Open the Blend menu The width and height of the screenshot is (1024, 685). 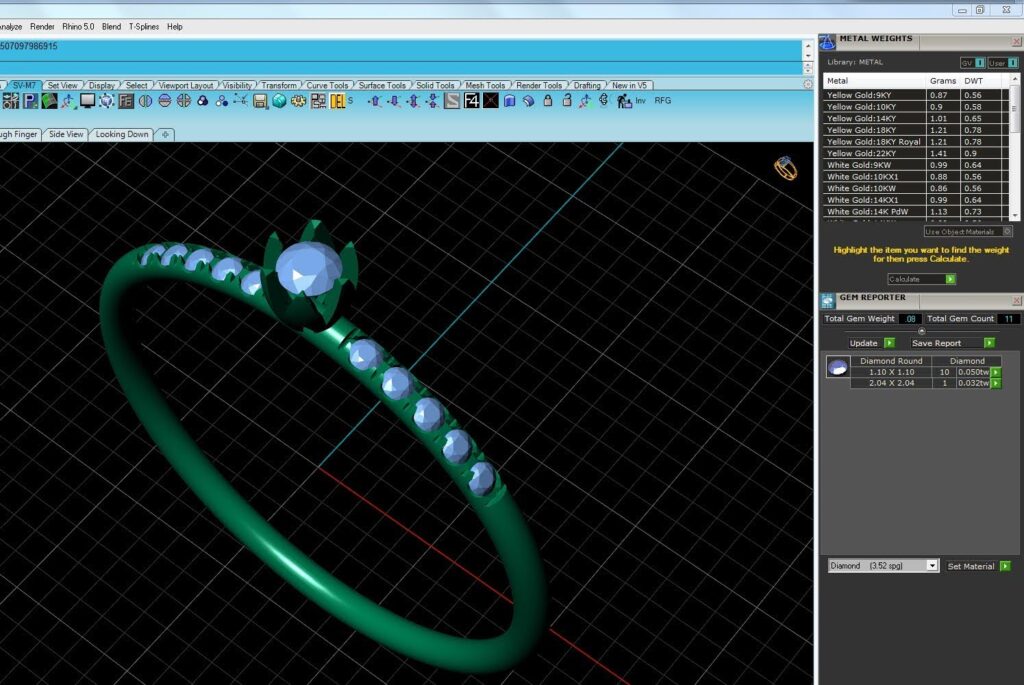111,27
